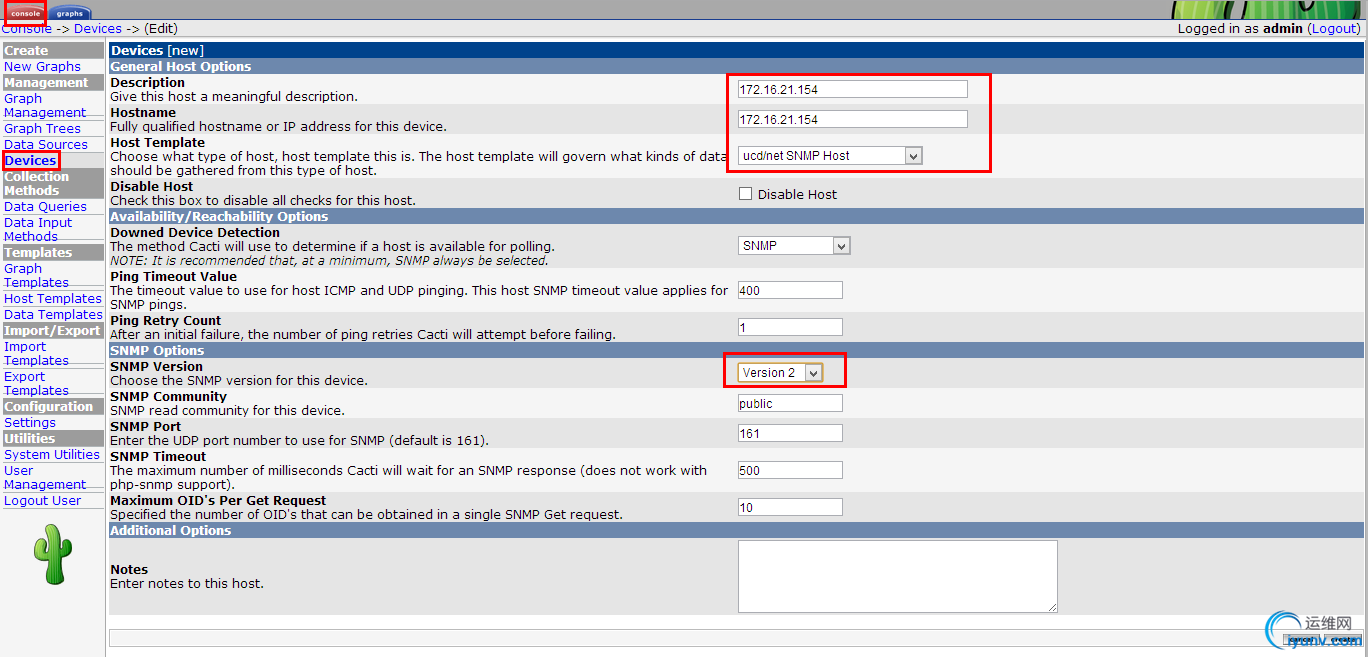Screen dimensions: 1368x657
Task: Click the Collection Methods sidebar heading
Action: coord(52,183)
